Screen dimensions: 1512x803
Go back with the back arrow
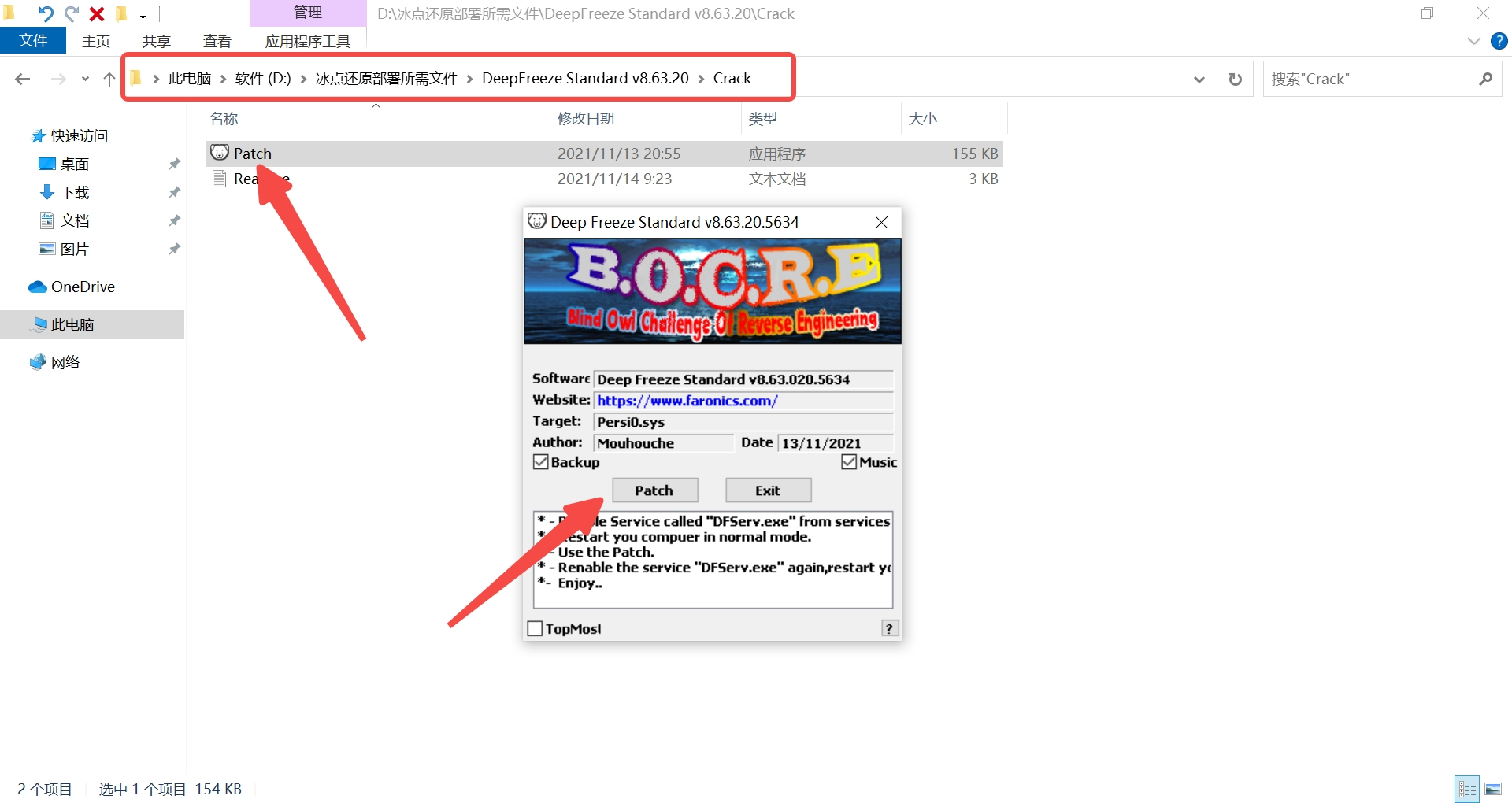click(x=23, y=79)
